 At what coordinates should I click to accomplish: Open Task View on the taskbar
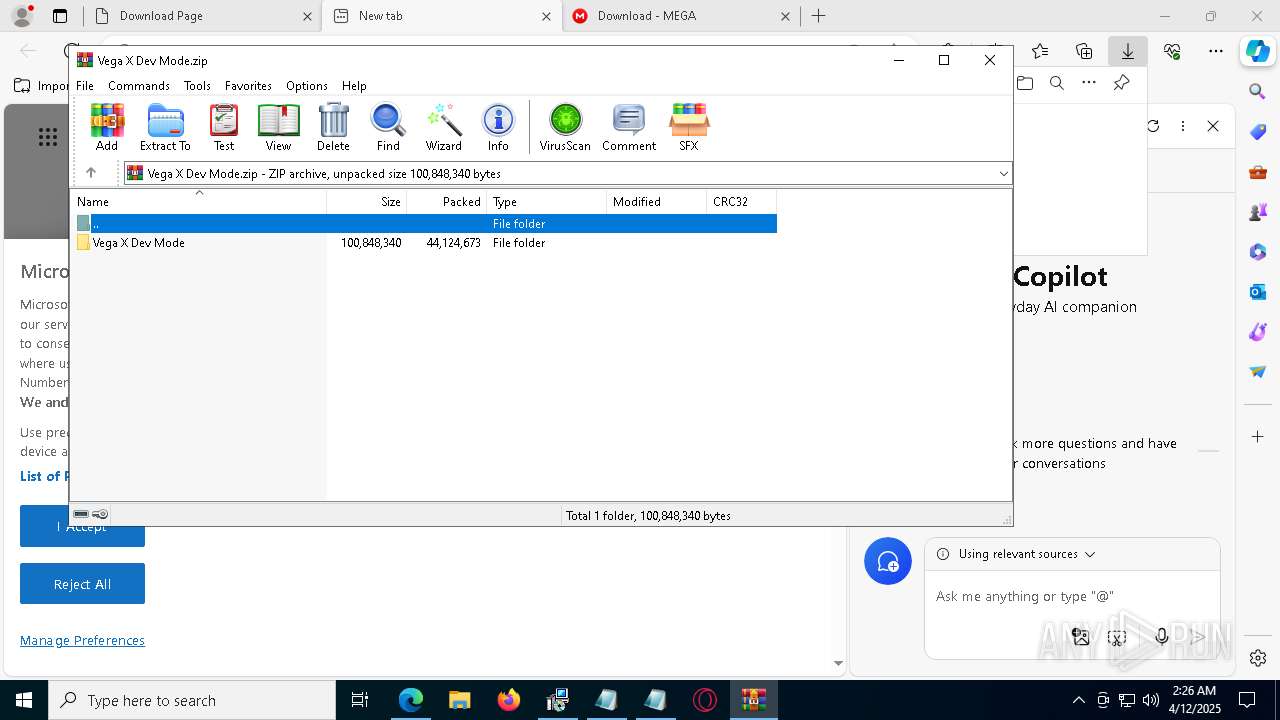[360, 700]
